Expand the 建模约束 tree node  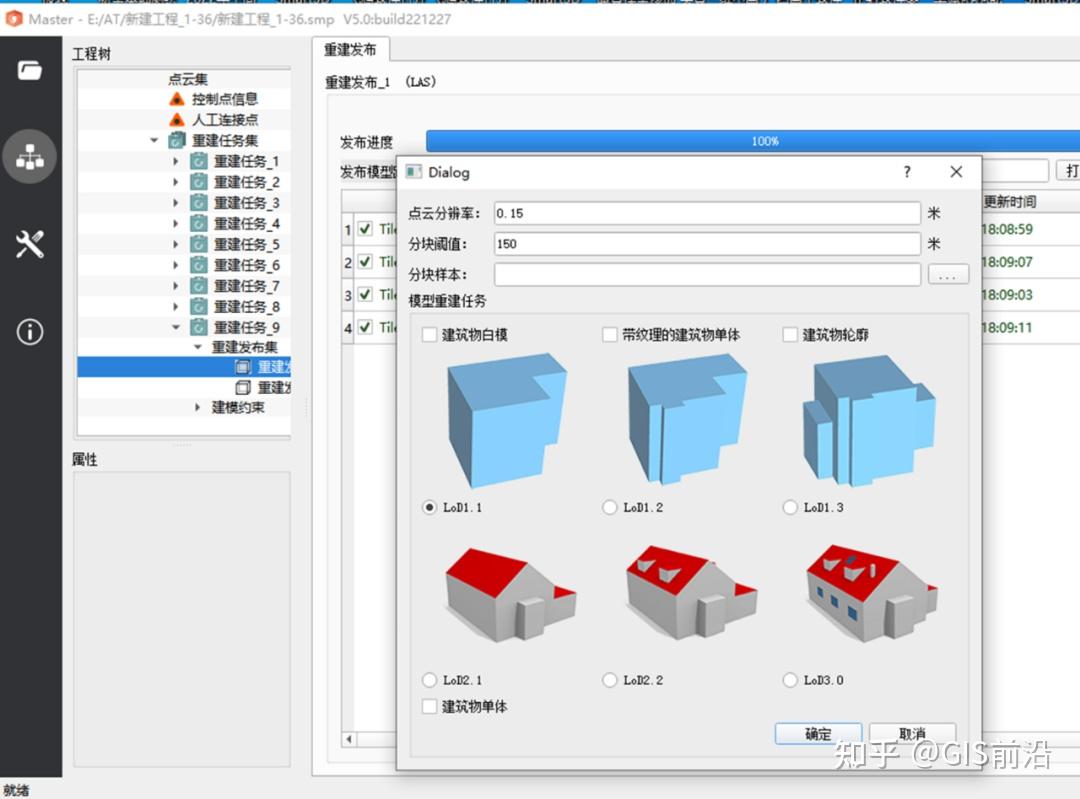(x=198, y=407)
